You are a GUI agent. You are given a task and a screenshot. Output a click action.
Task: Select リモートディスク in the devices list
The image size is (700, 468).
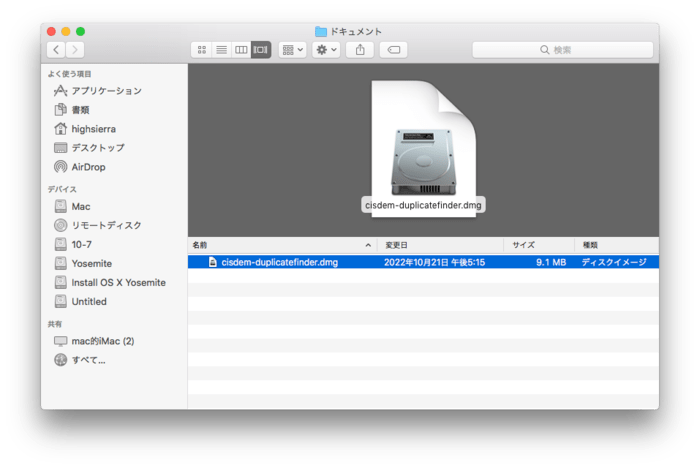pyautogui.click(x=106, y=226)
